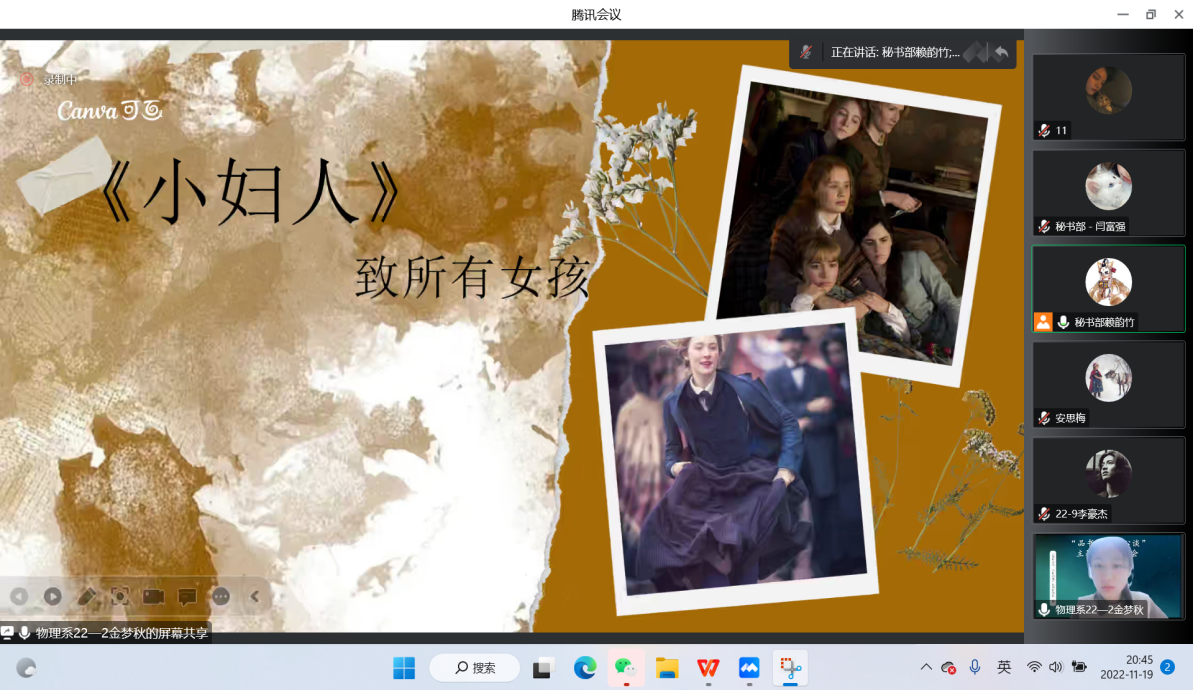Expand hidden system tray icons
Screen dimensions: 1193x690
coord(926,667)
